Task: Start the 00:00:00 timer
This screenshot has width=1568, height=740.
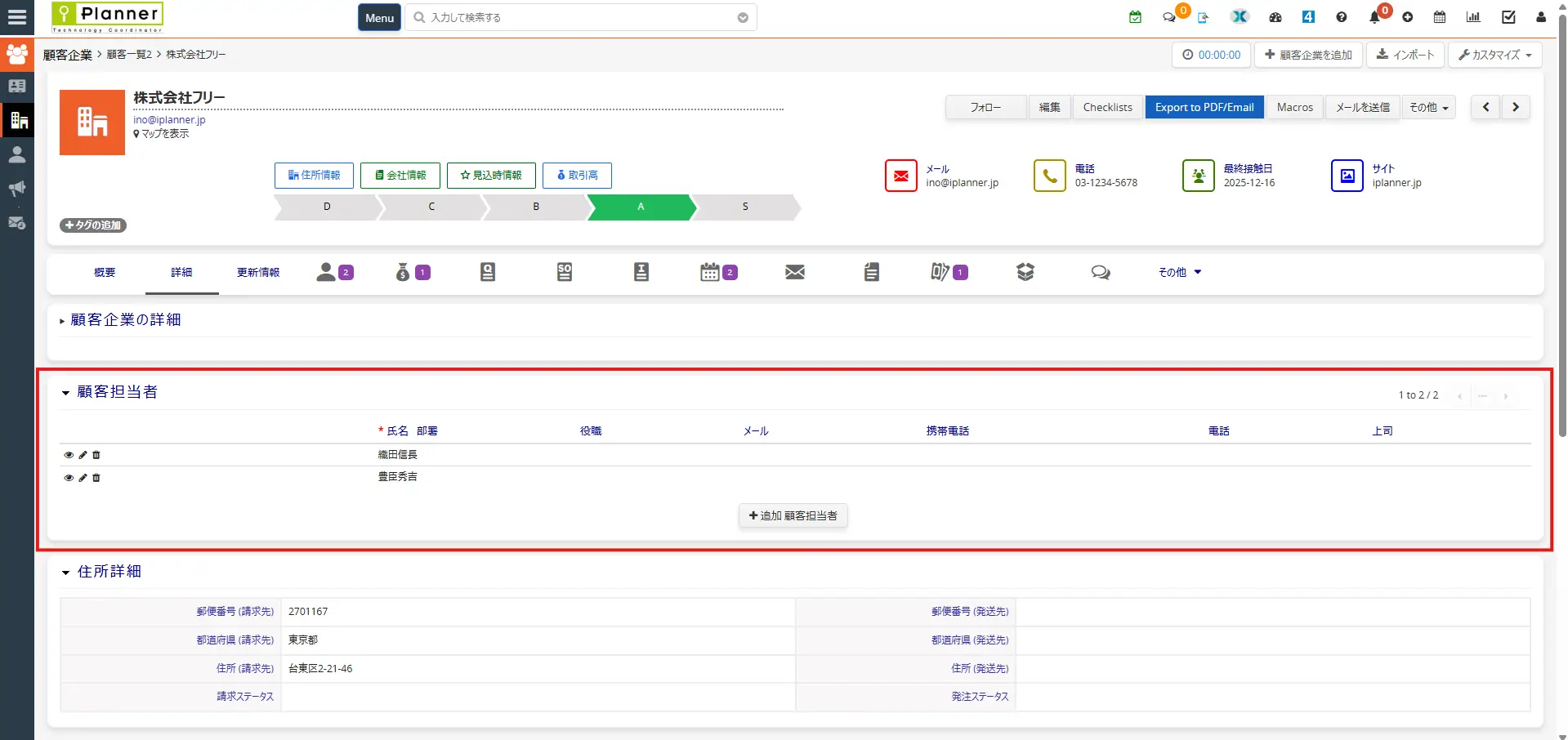Action: point(1211,55)
